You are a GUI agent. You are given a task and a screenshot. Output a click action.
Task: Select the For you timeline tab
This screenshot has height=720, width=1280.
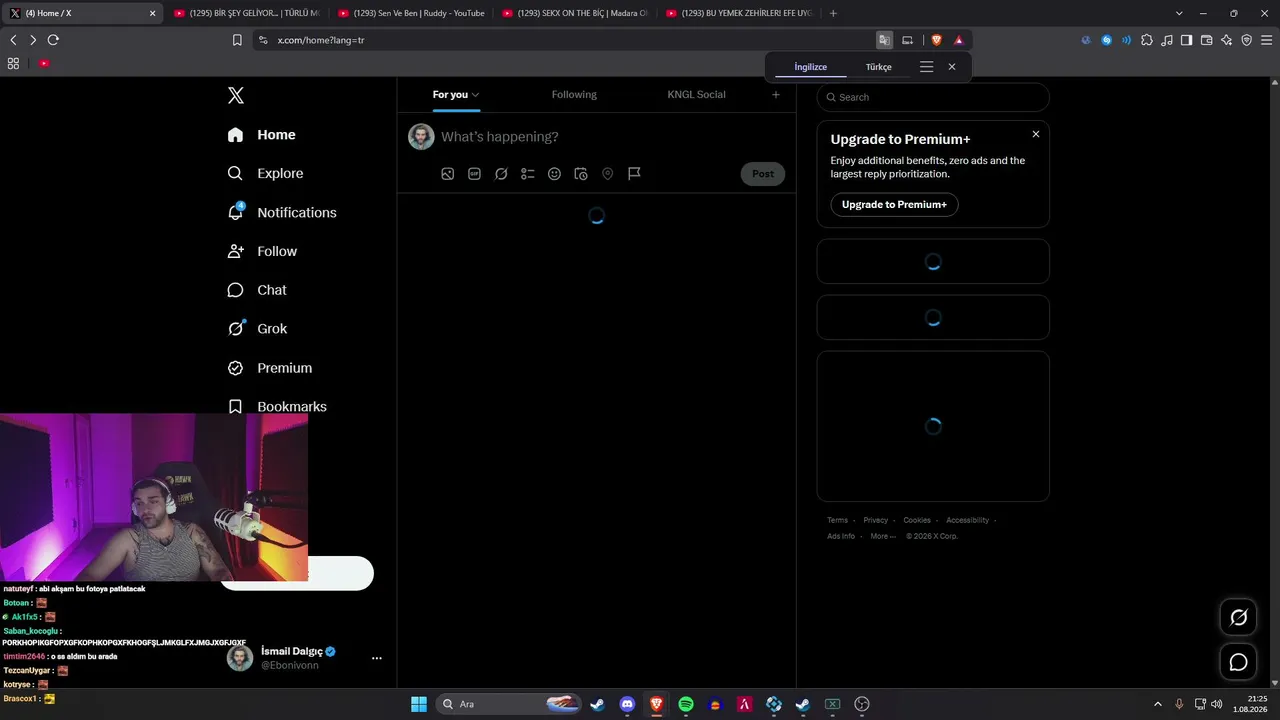click(x=456, y=95)
